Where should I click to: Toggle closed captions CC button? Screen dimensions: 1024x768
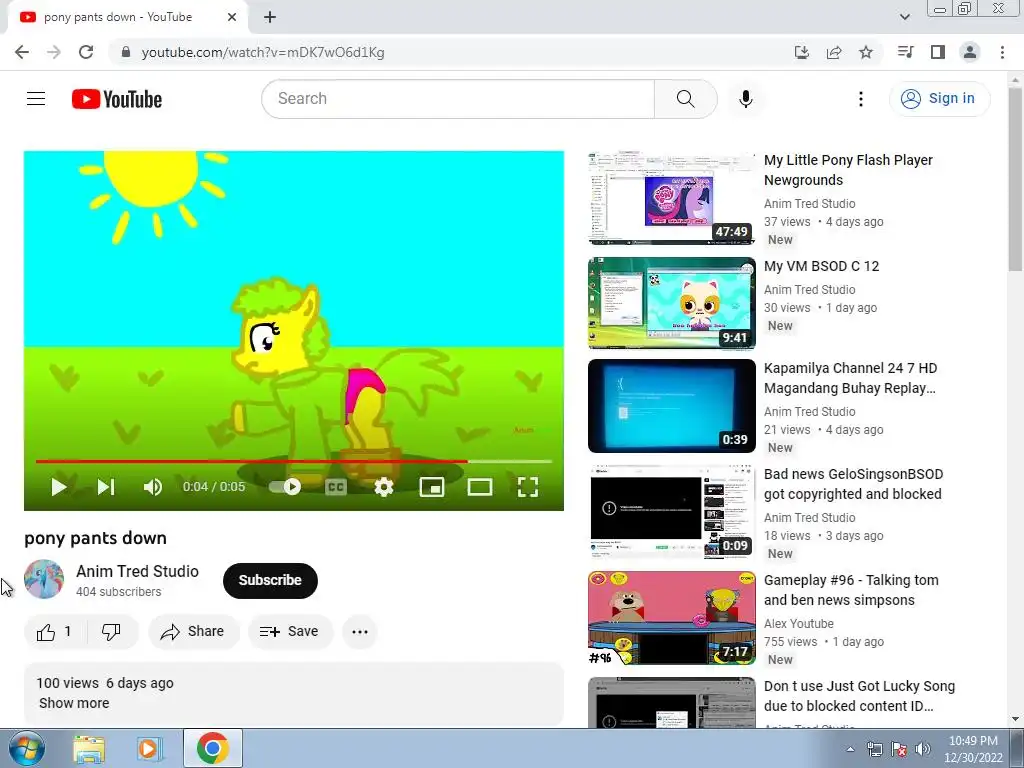click(x=336, y=487)
